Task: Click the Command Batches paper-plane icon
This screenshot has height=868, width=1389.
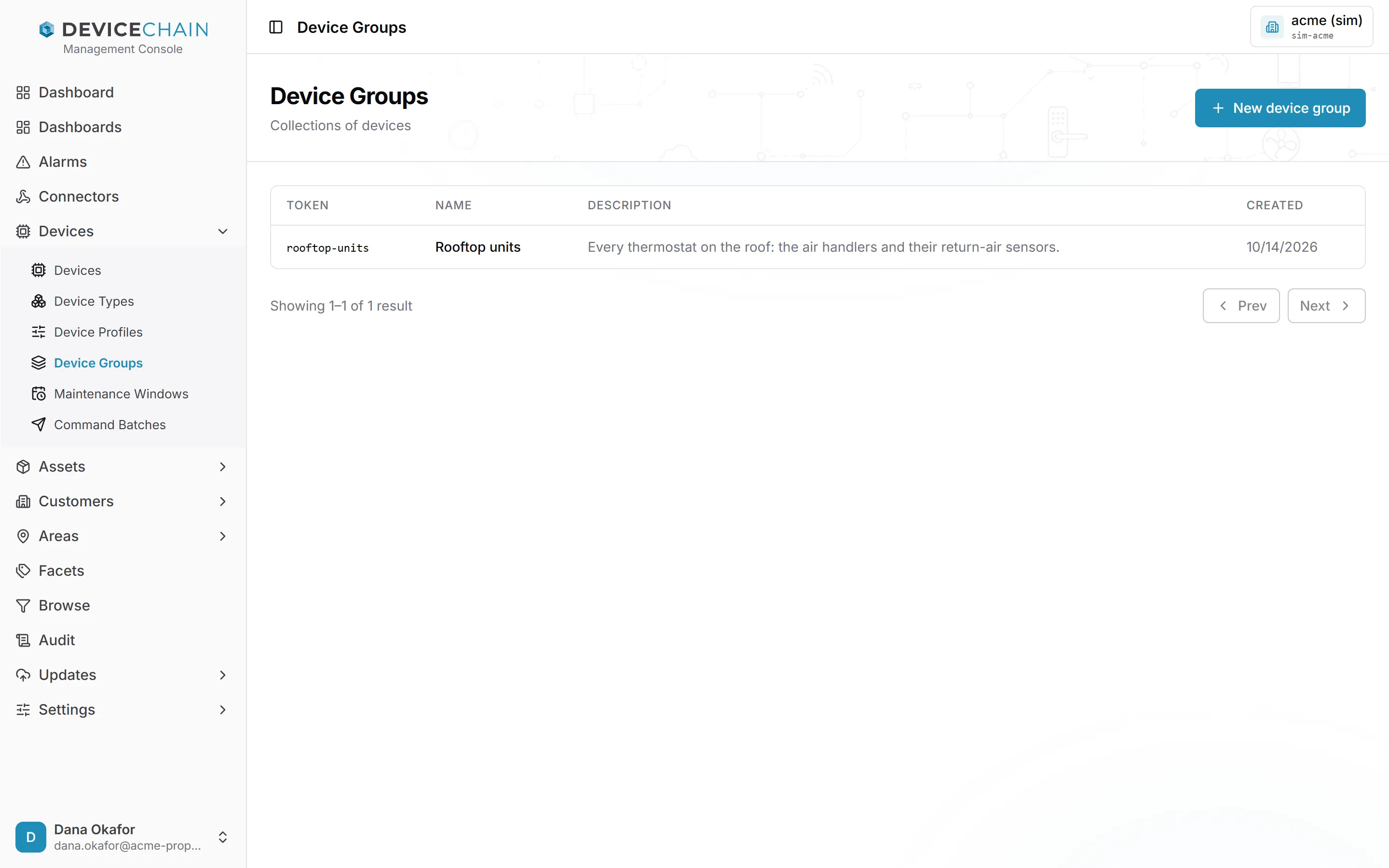Action: tap(39, 424)
